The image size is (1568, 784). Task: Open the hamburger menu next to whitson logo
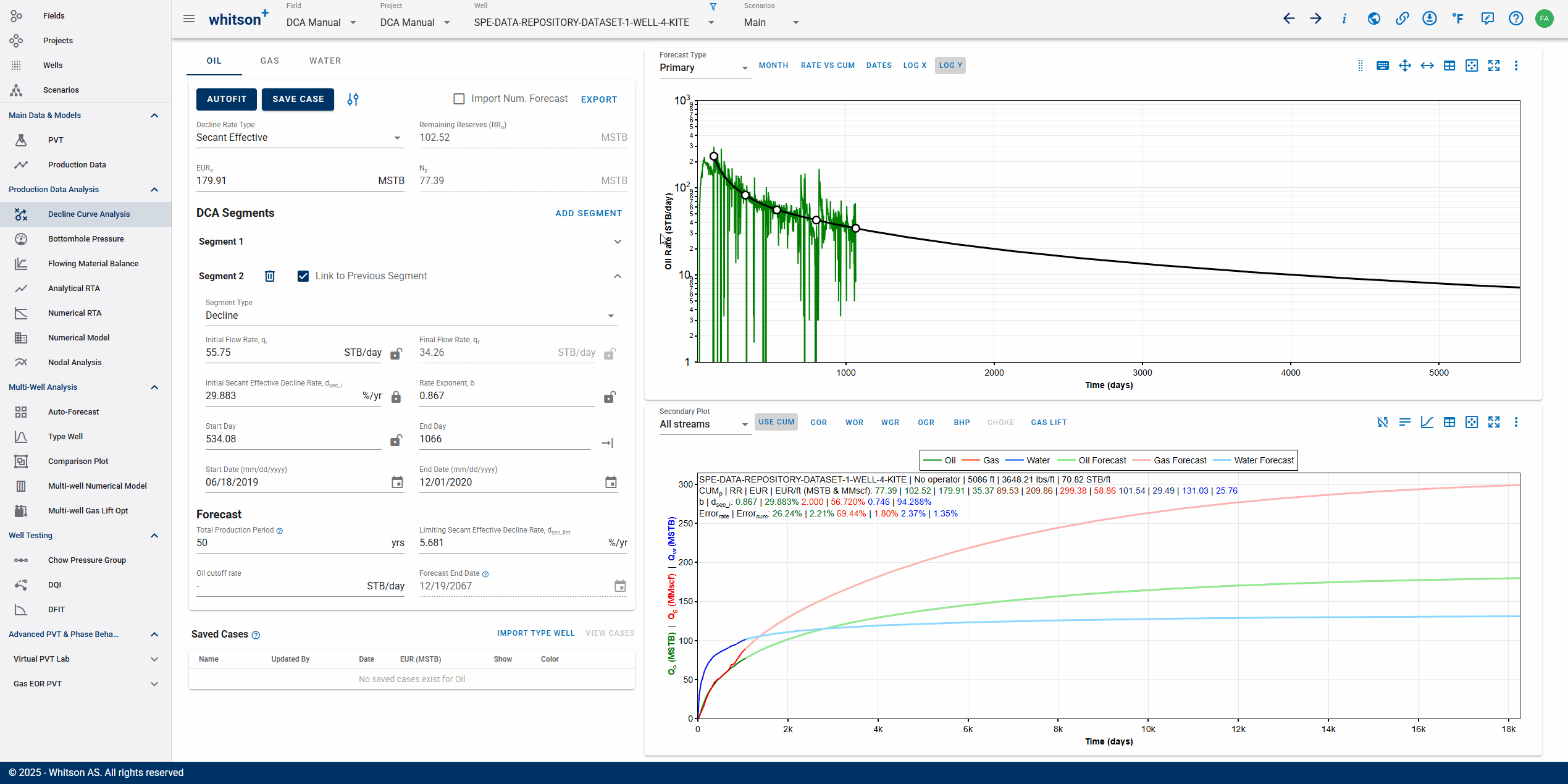coord(189,19)
